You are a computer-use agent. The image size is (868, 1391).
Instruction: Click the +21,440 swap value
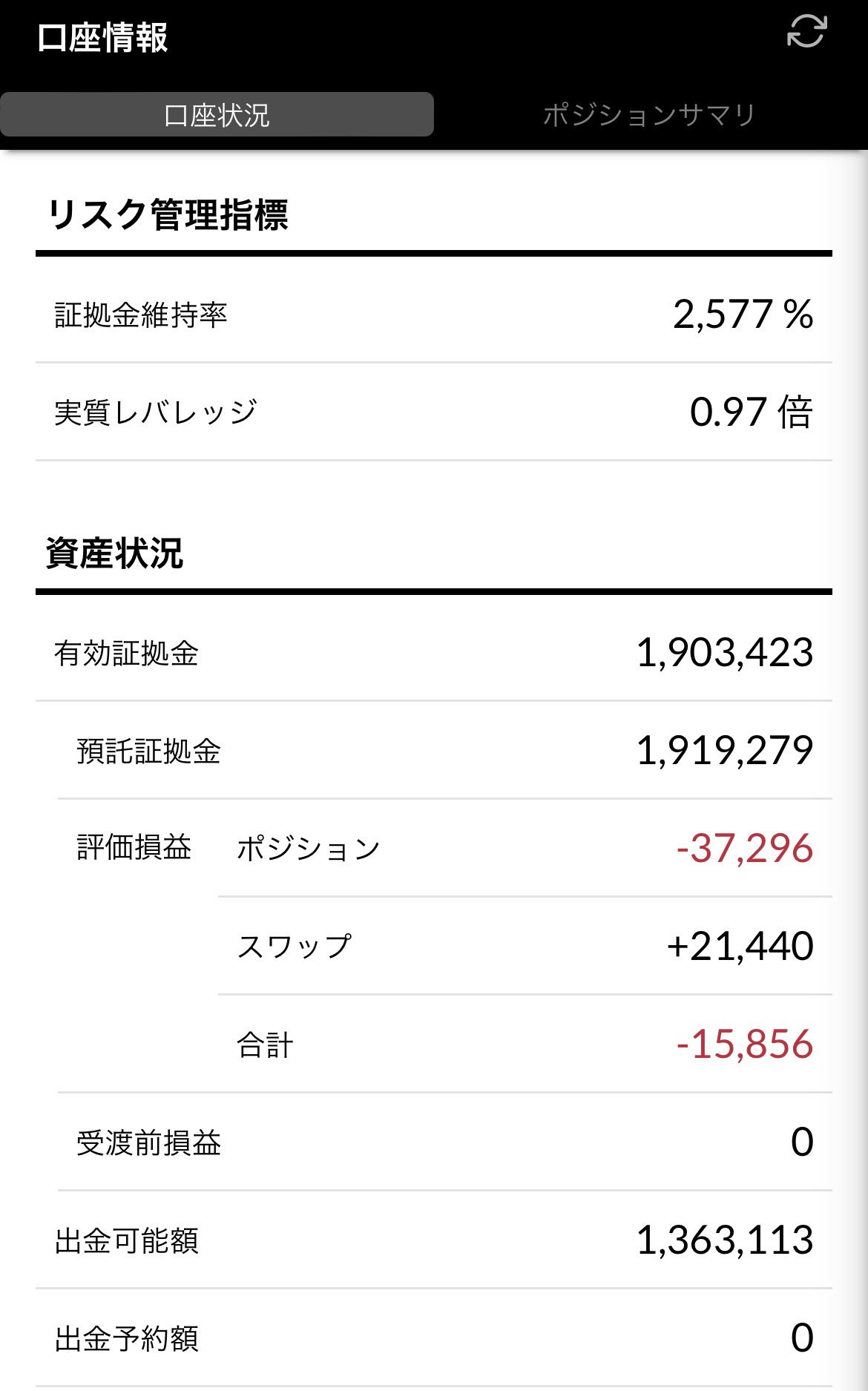coord(740,947)
